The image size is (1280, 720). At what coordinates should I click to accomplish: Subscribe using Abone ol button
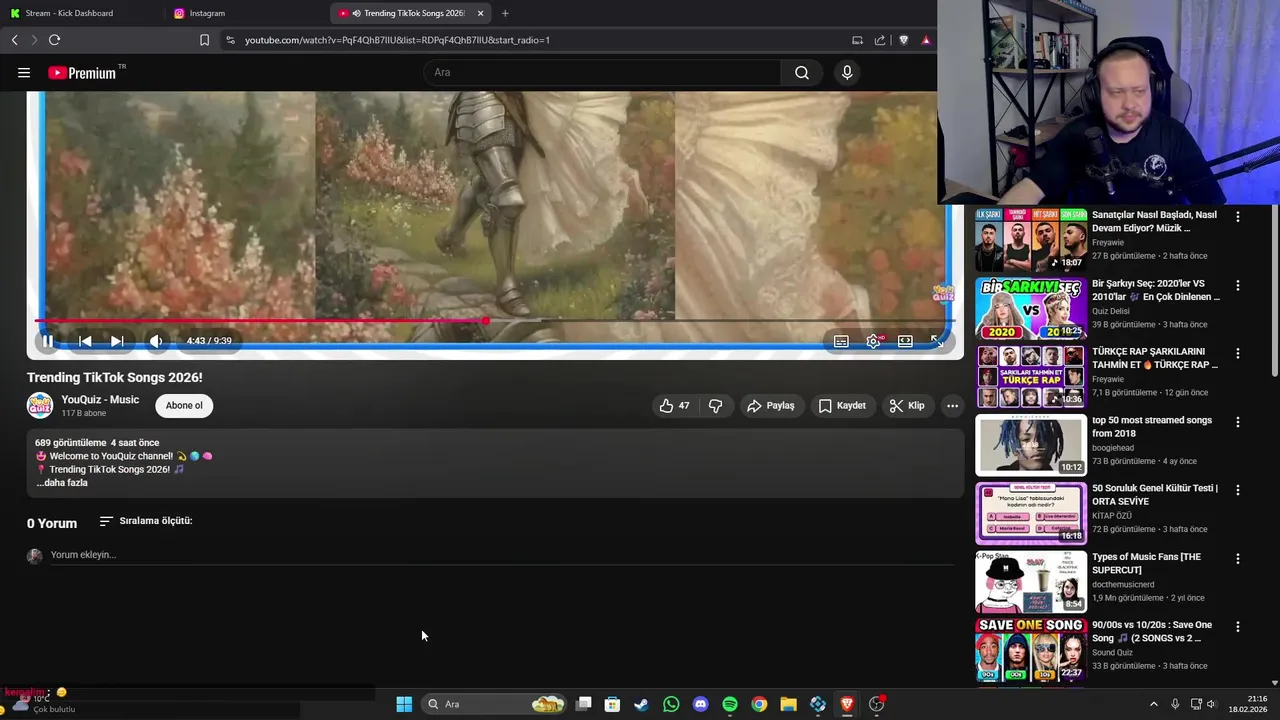coord(184,405)
